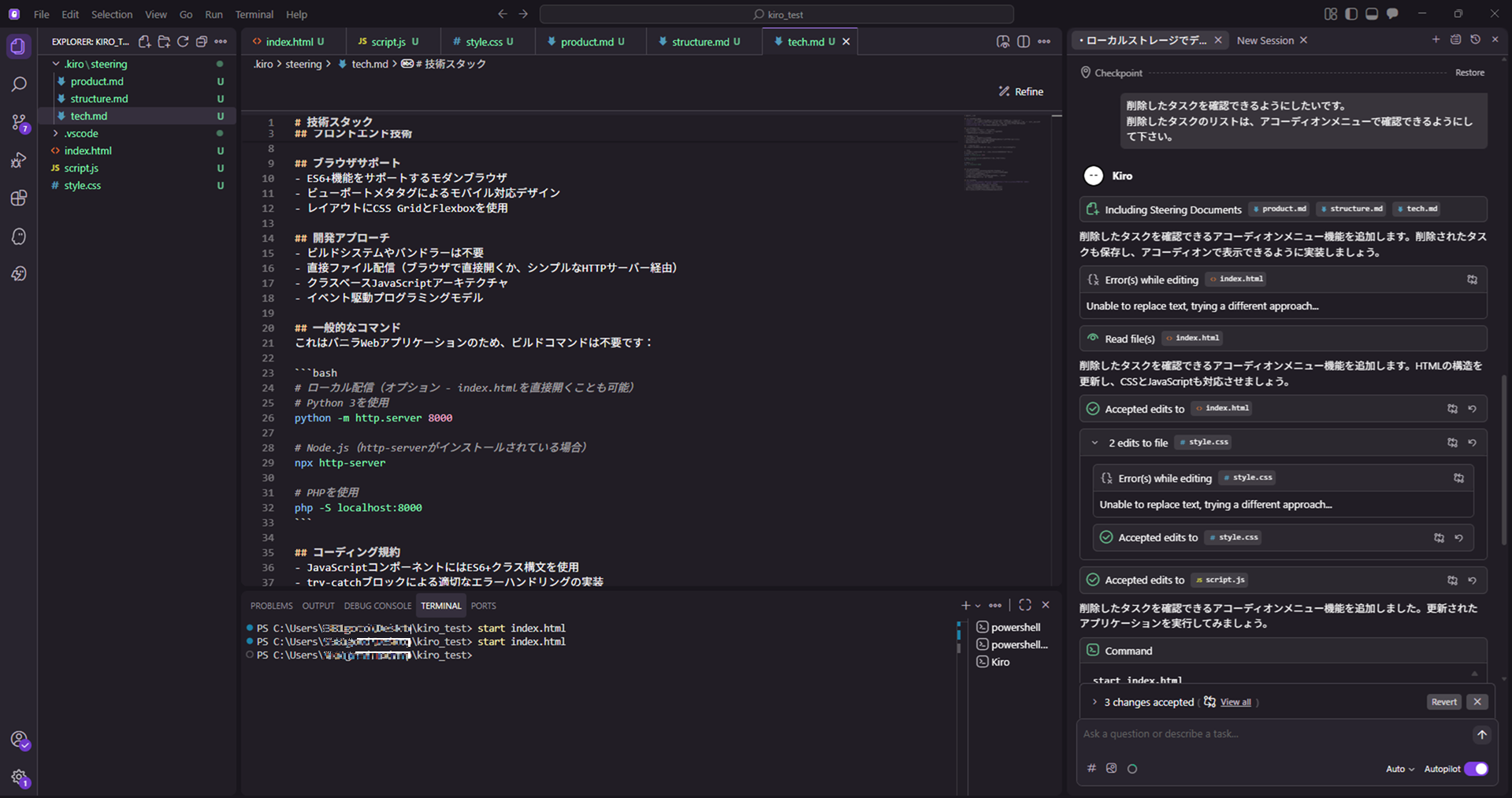
Task: Toggle the panel layout icon in the title bar
Action: 1371,13
